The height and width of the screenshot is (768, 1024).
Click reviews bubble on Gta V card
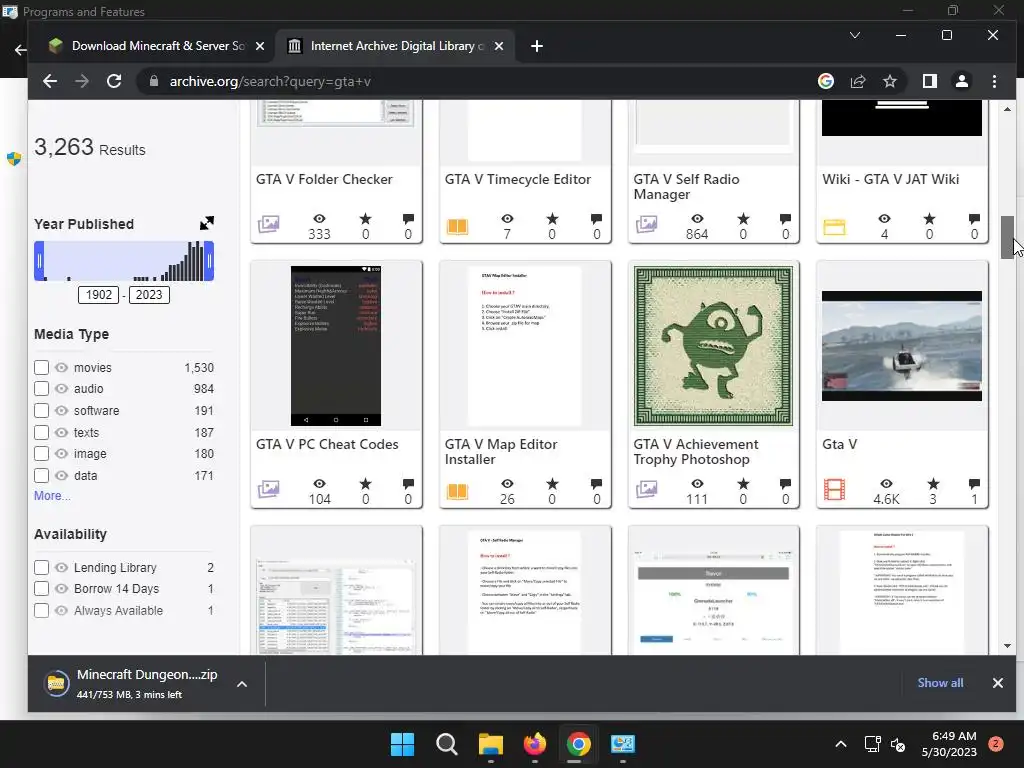(x=974, y=484)
